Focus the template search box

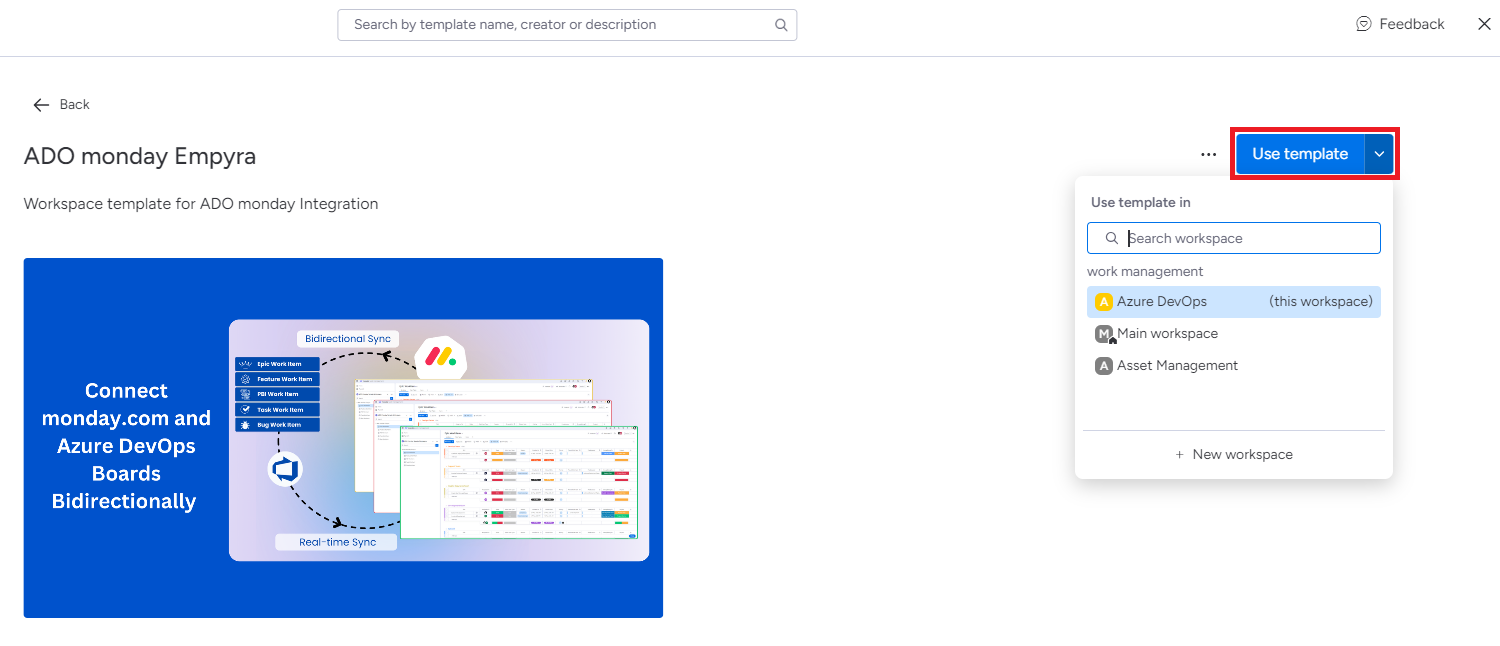tap(567, 25)
